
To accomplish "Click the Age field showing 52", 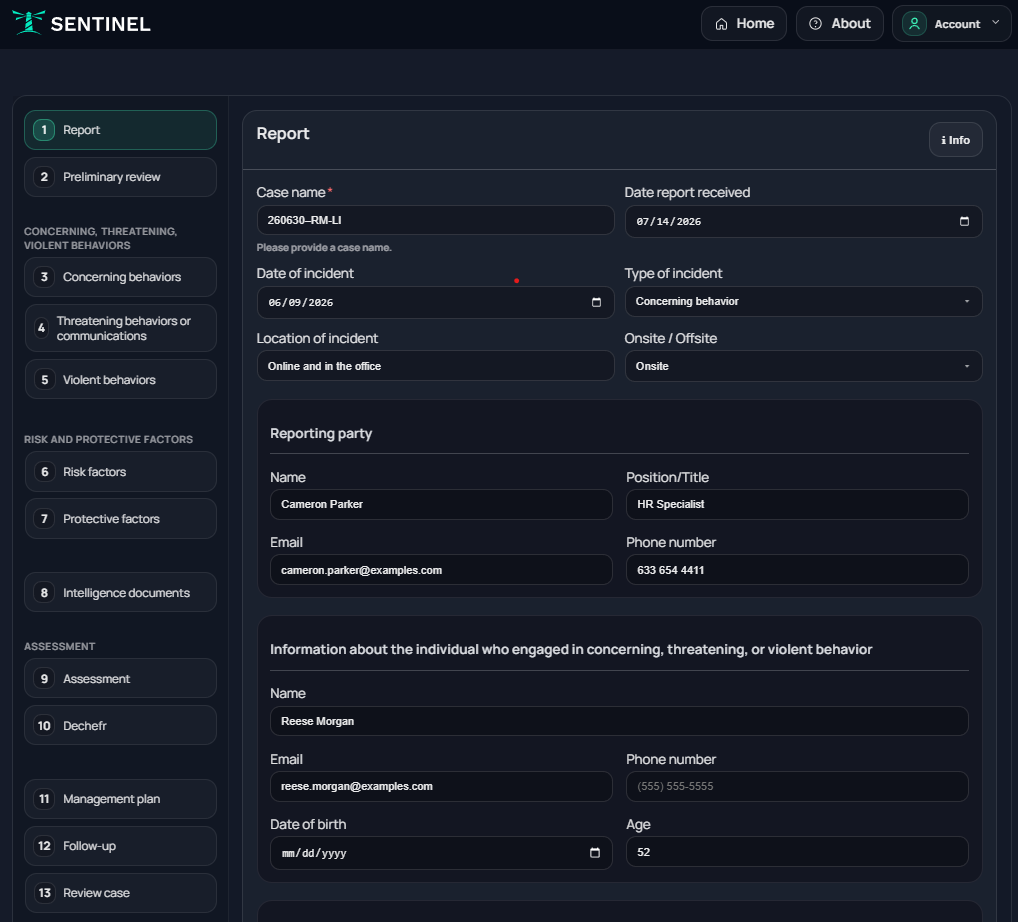I will [797, 851].
